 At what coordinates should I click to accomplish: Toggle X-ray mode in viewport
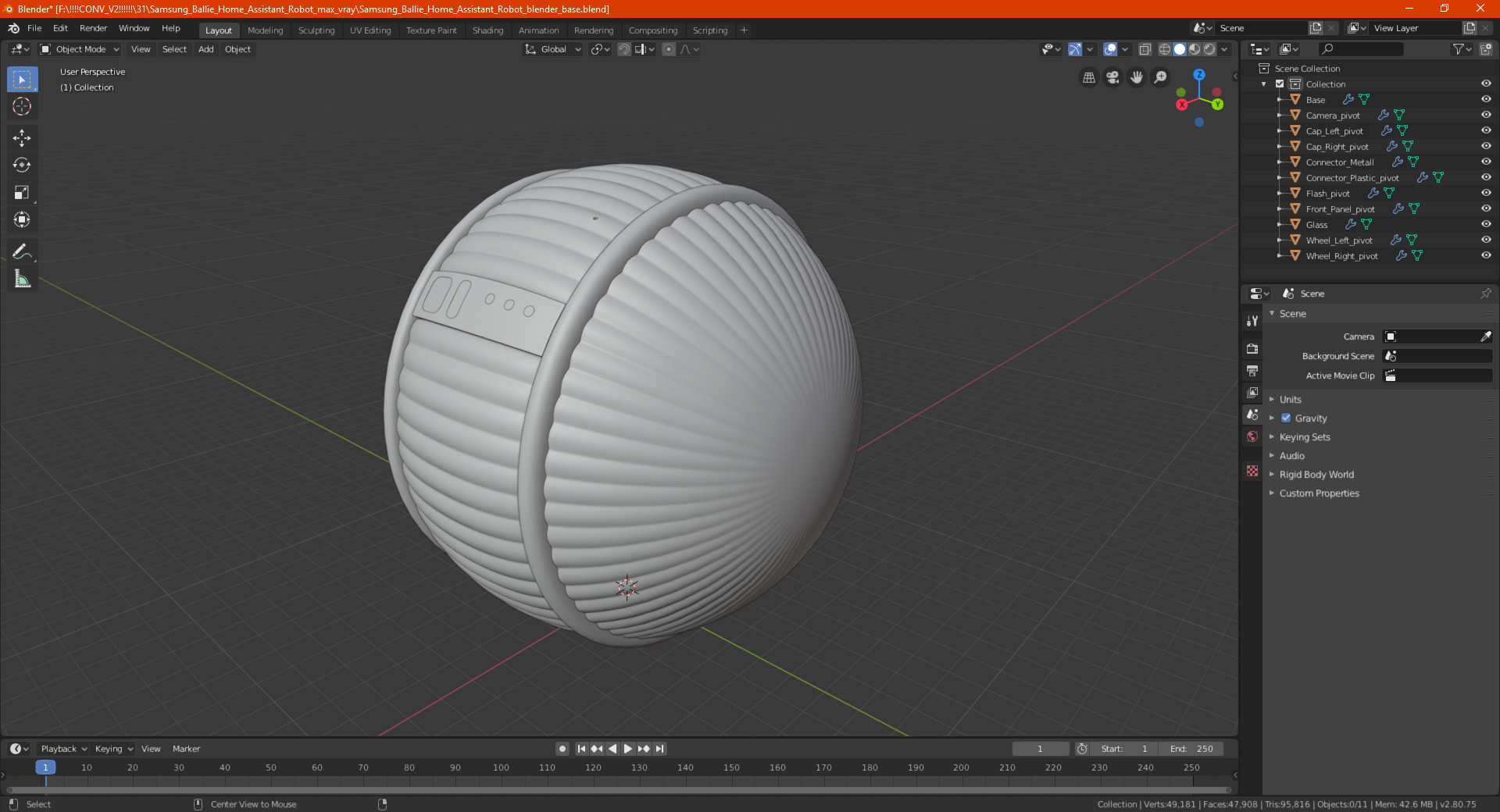[1145, 49]
